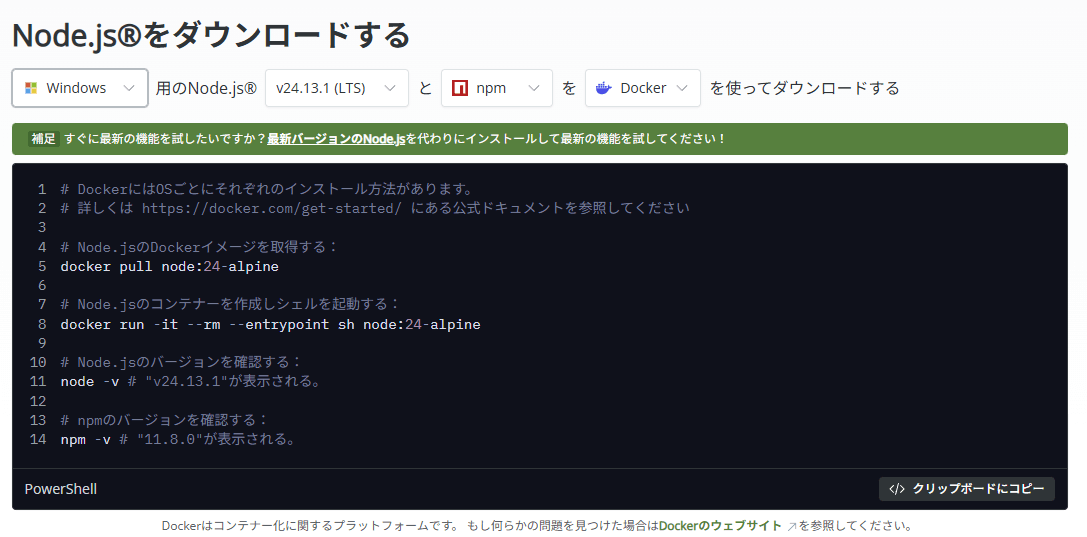The width and height of the screenshot is (1087, 537).
Task: Click the docker run --entrypoint code line
Action: tap(270, 325)
